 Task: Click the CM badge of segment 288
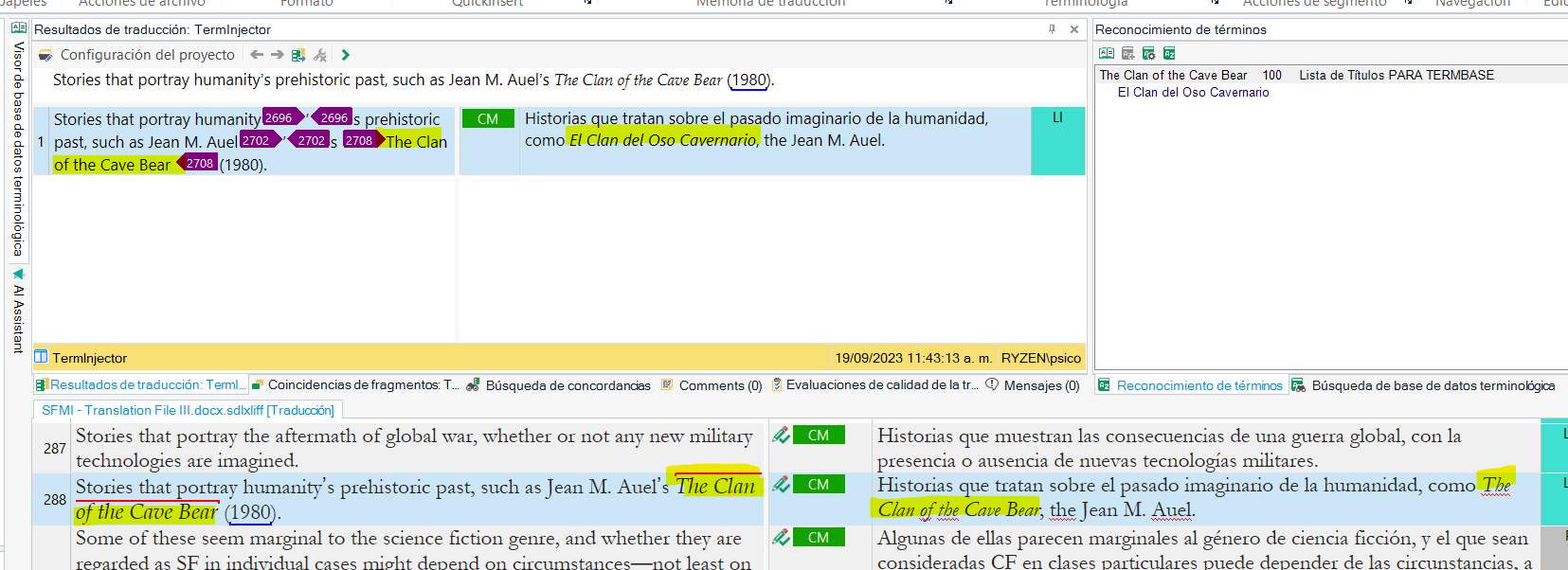tap(819, 485)
